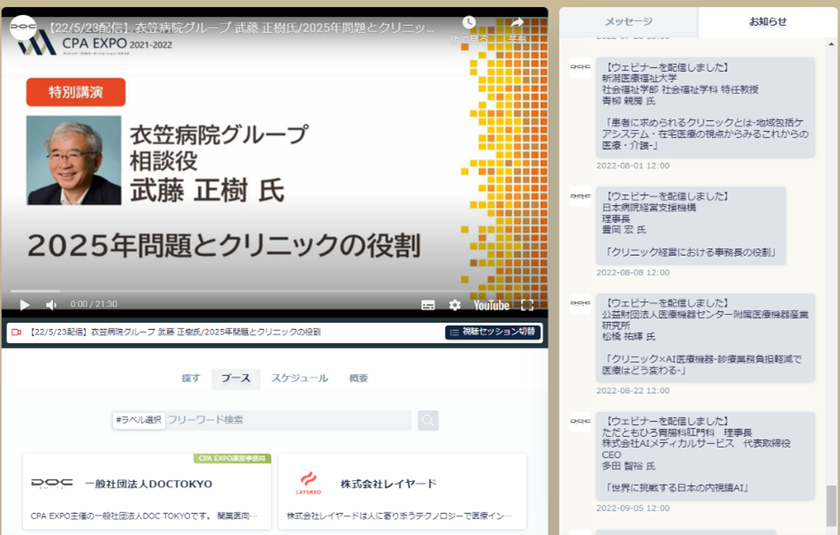Mute the video volume speaker icon
This screenshot has width=840, height=535.
click(51, 305)
